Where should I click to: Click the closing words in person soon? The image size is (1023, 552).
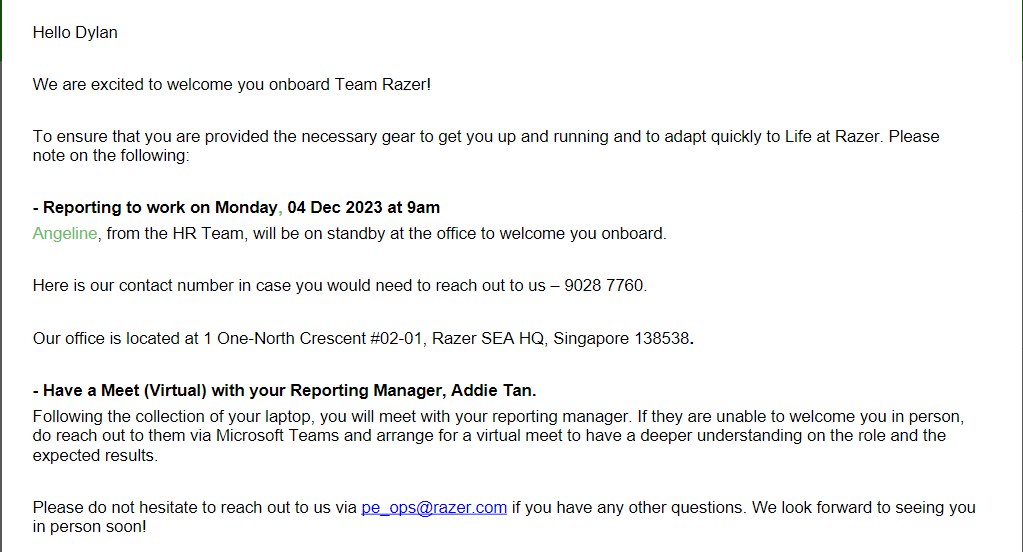pos(87,527)
